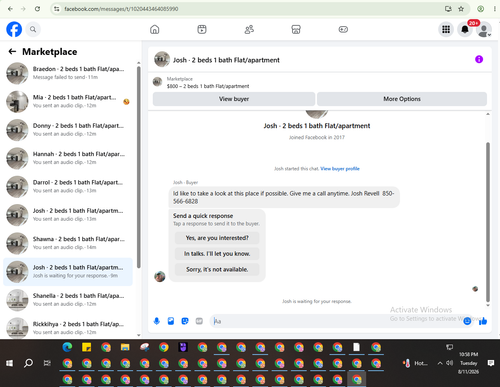The height and width of the screenshot is (387, 500).
Task: Click Josh's chat header title
Action: pos(226,60)
